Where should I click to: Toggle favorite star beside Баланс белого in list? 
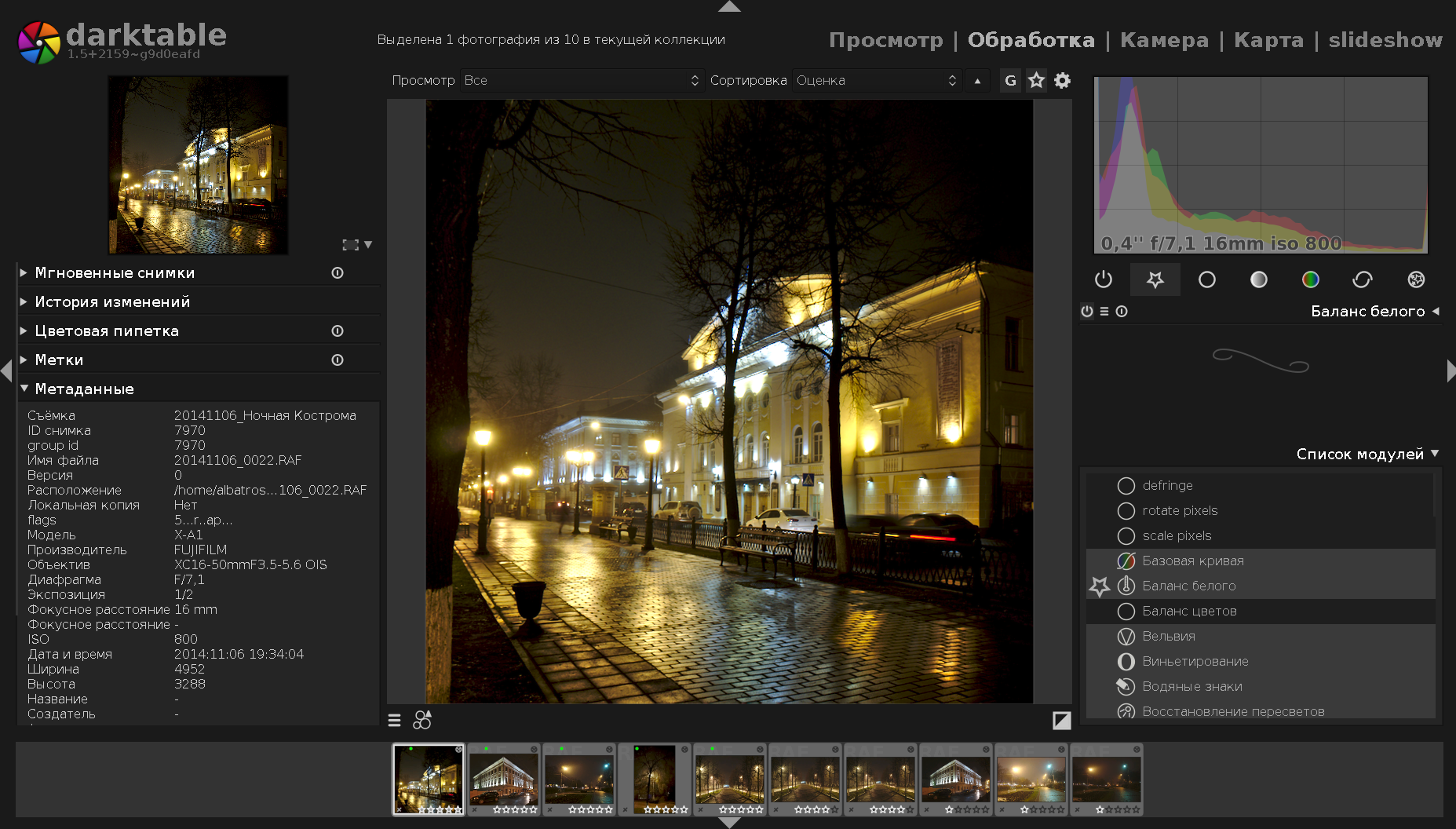point(1100,586)
